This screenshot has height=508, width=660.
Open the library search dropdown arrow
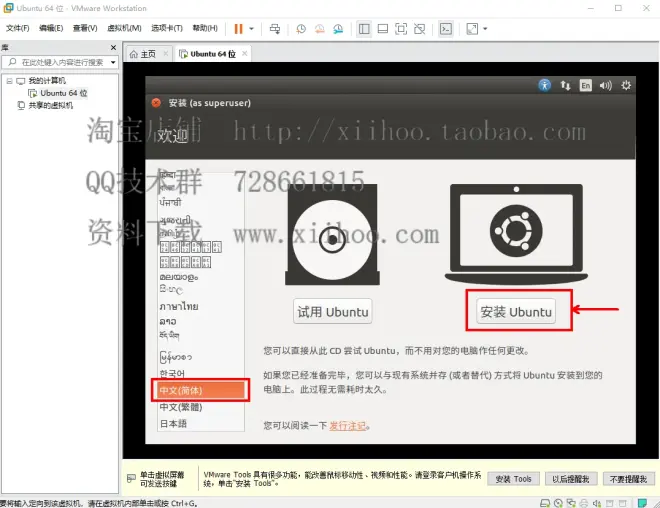(113, 62)
